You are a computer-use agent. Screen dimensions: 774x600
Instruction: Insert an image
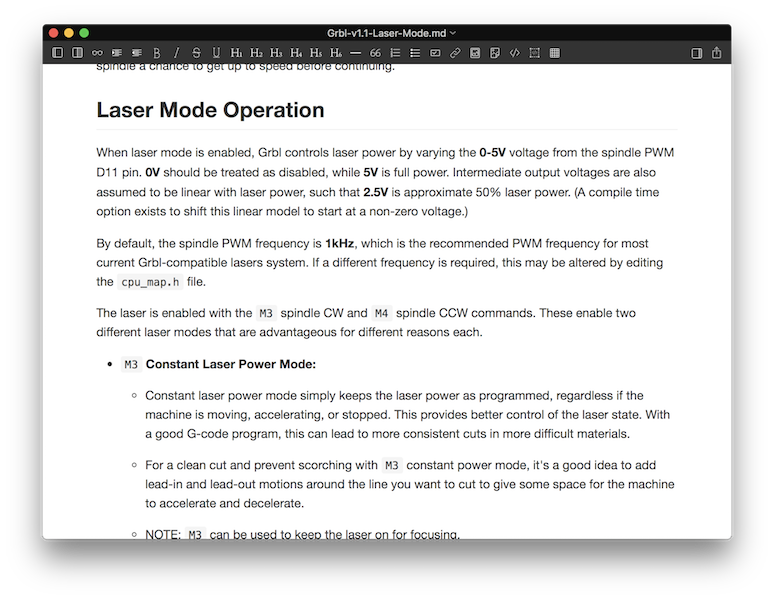pyautogui.click(x=475, y=53)
